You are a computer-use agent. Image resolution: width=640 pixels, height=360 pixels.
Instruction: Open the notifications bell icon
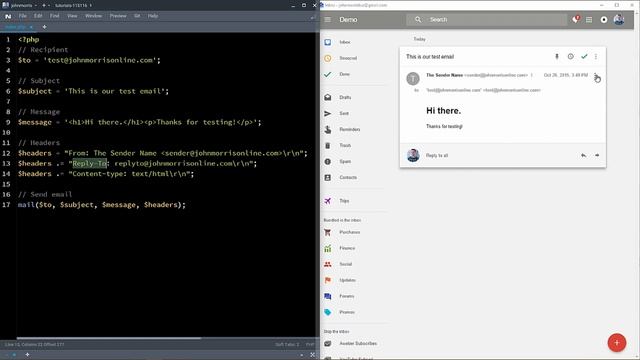point(575,20)
